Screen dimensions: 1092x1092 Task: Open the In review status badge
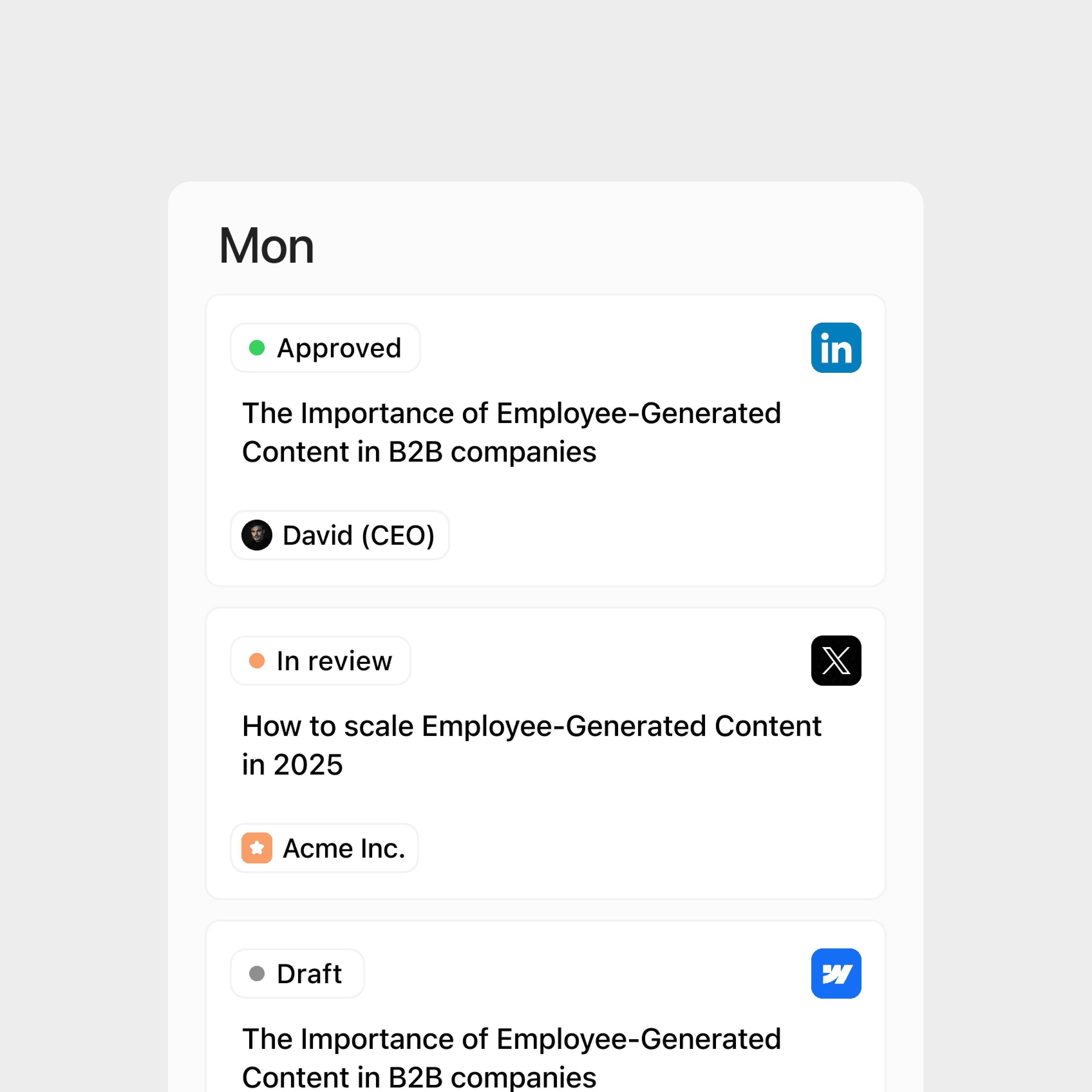[320, 661]
